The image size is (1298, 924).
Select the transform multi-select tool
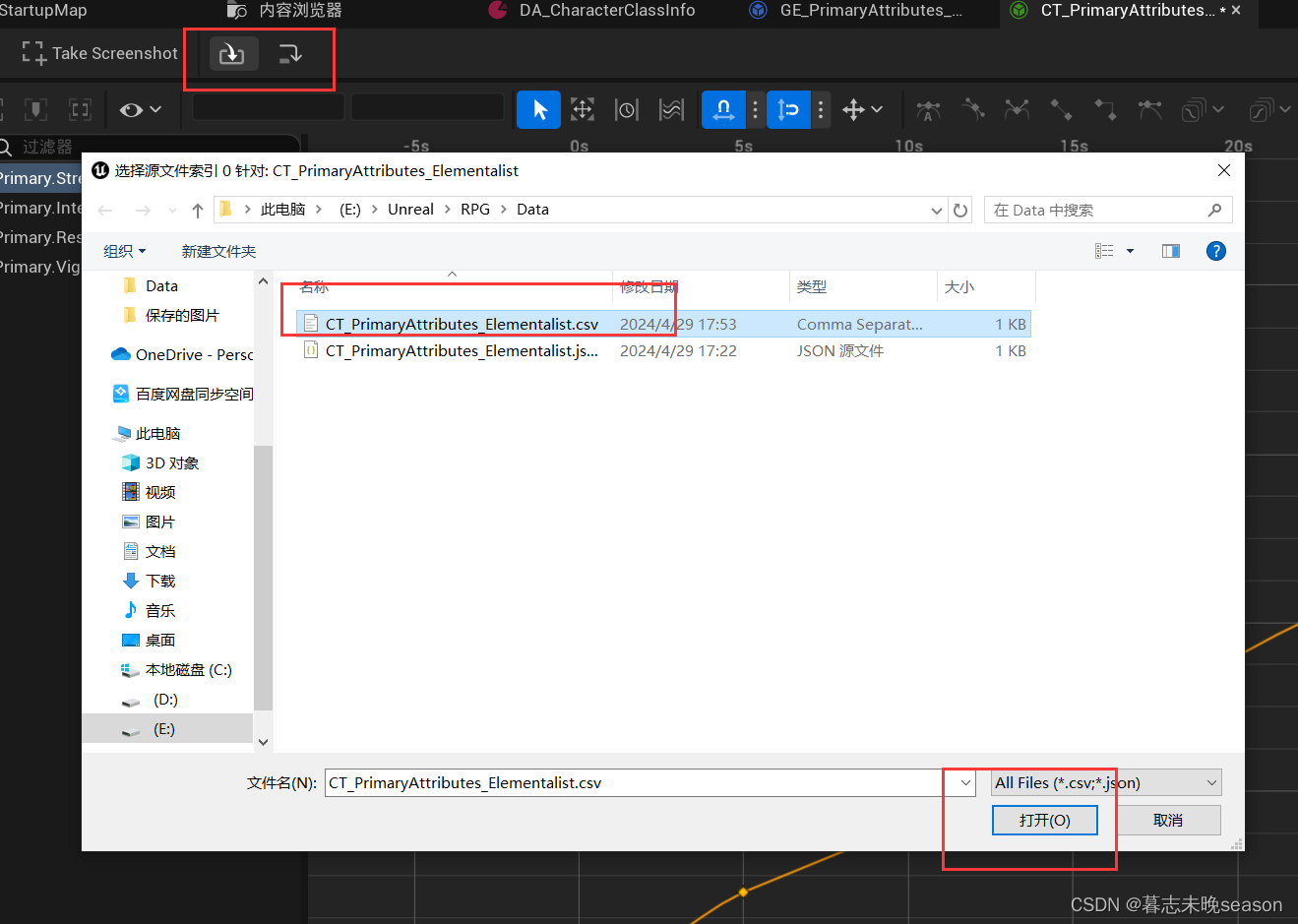583,109
